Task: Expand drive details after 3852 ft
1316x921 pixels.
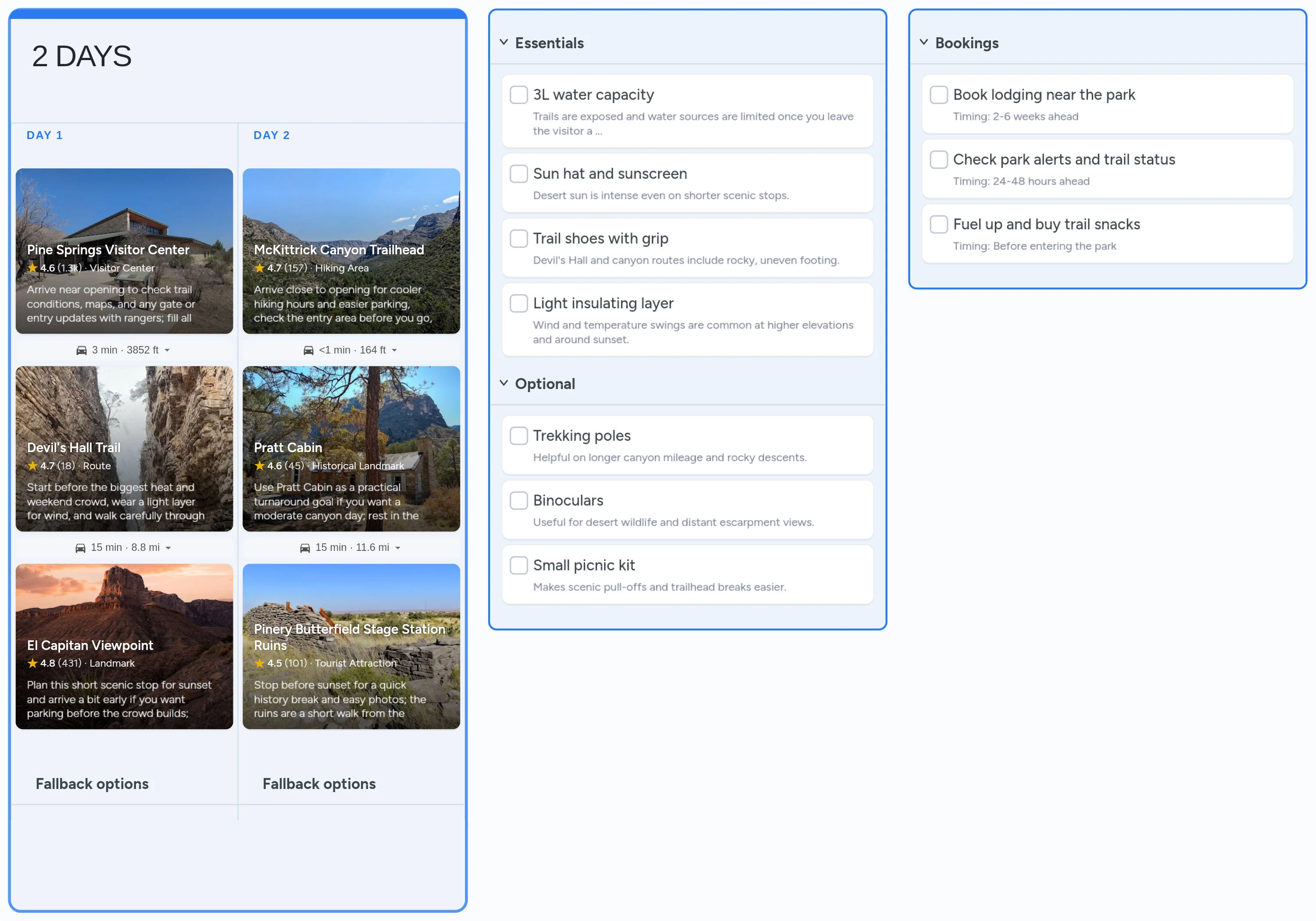Action: click(168, 350)
